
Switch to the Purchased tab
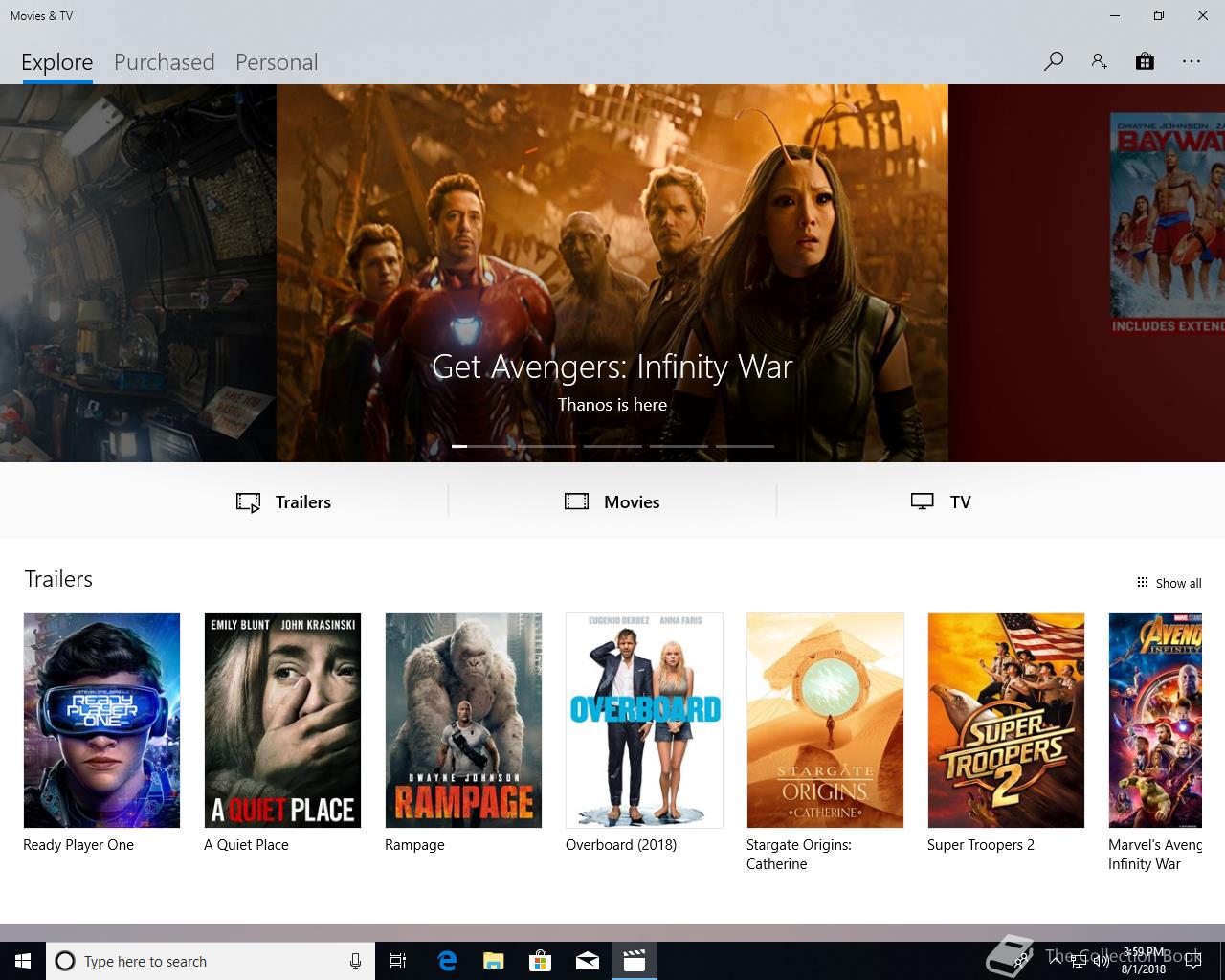pos(165,62)
